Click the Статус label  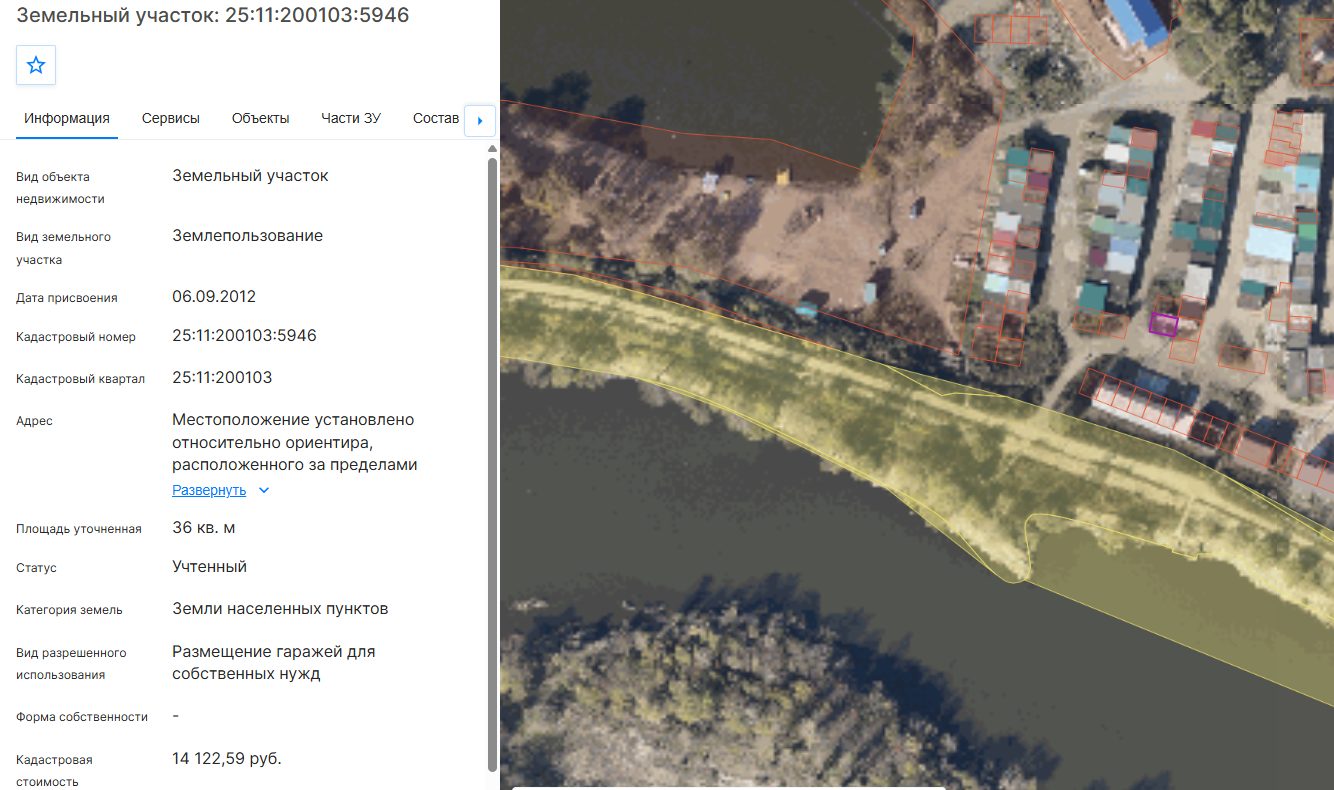(36, 568)
